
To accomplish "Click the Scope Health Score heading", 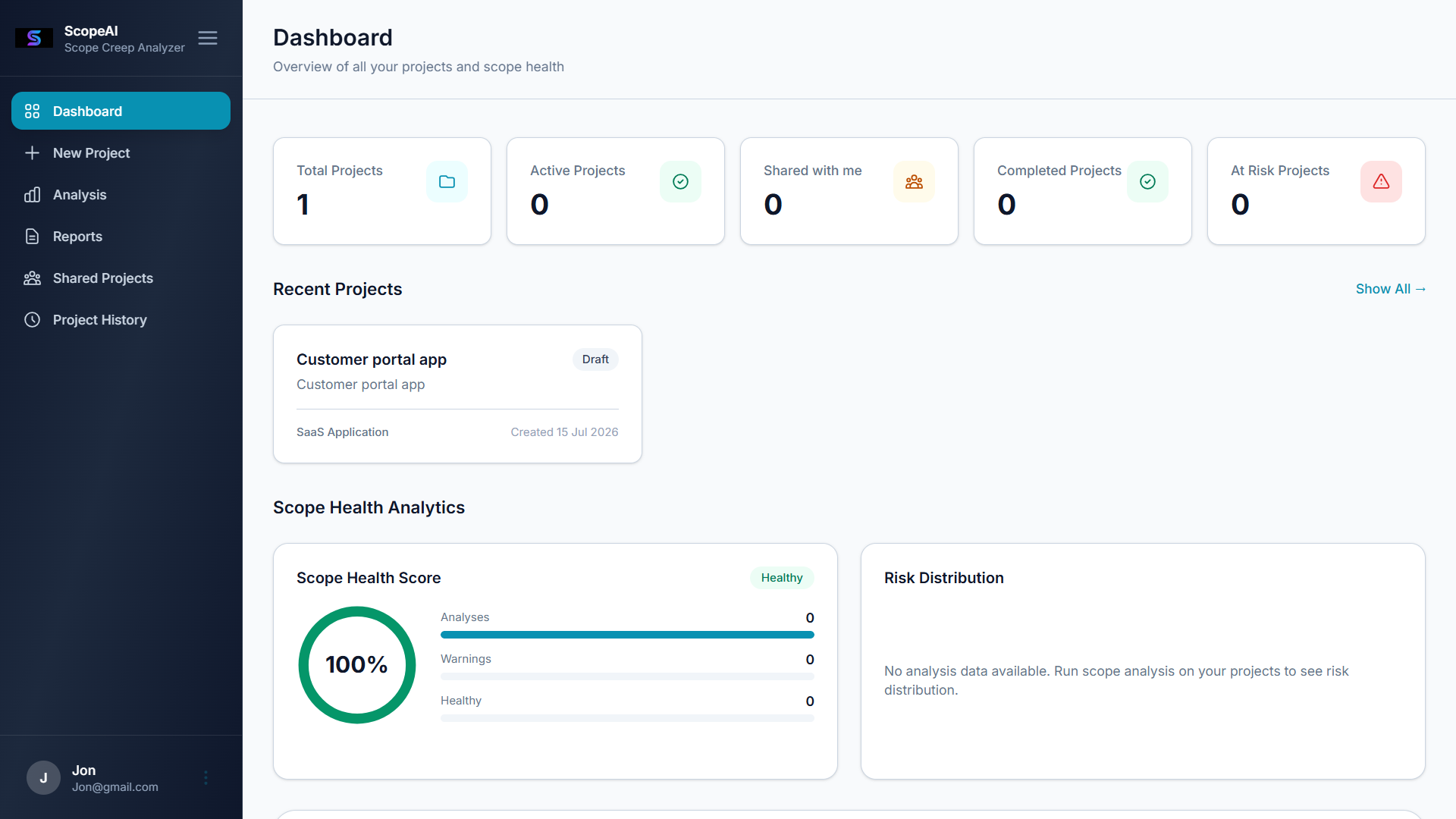I will (x=369, y=578).
